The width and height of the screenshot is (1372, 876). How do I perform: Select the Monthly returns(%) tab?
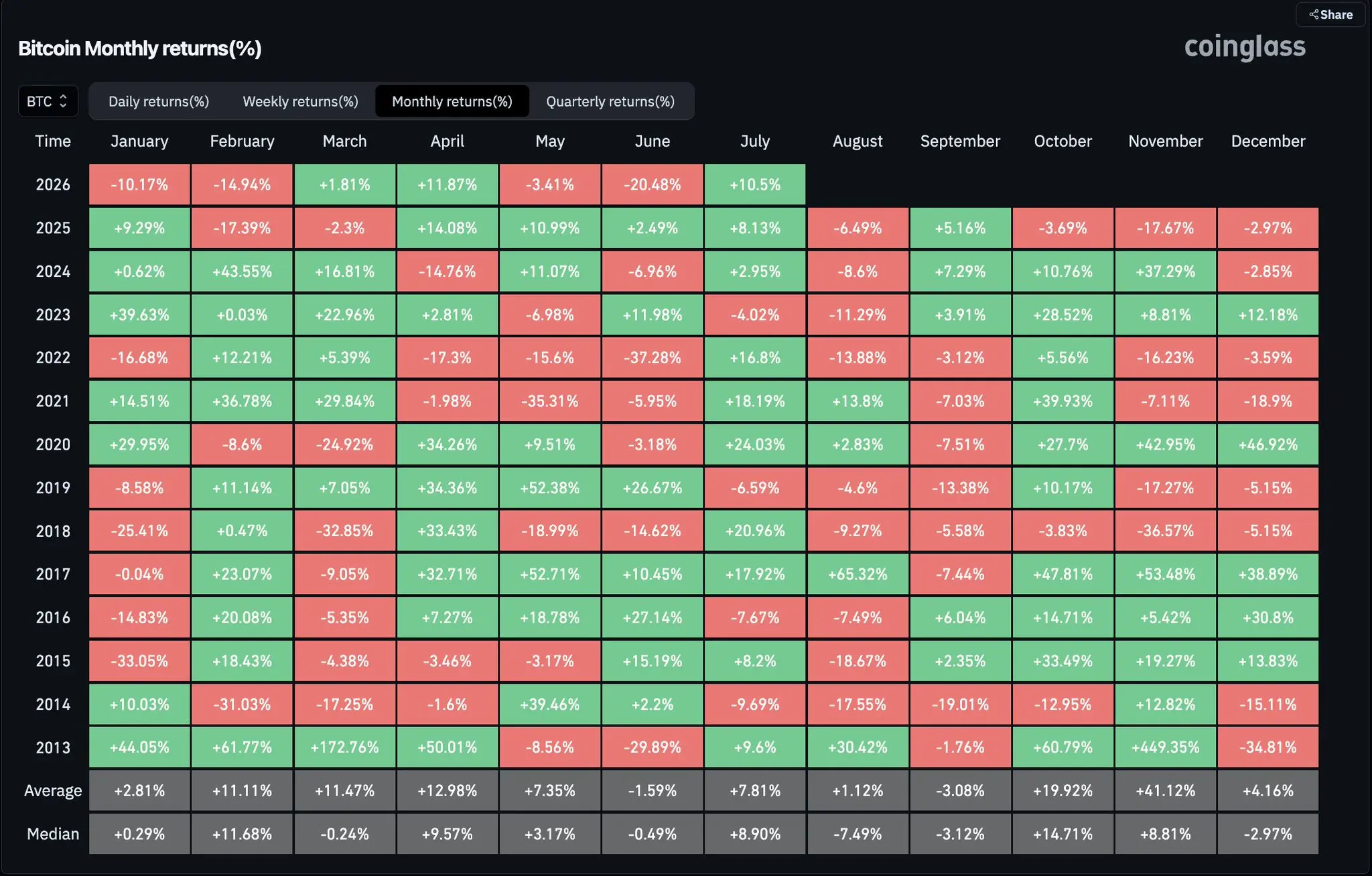[x=452, y=101]
